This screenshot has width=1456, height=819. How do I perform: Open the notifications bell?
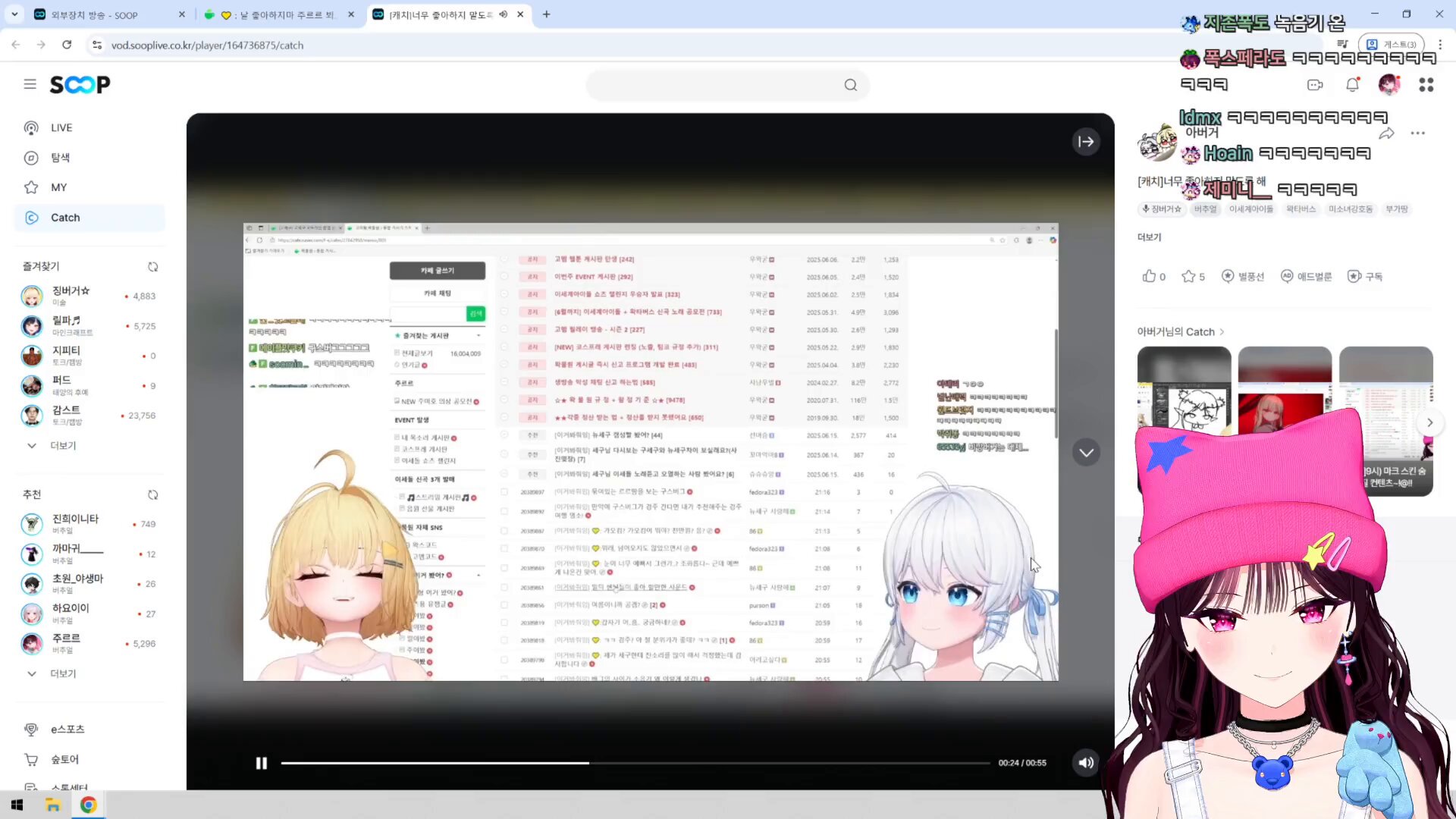click(1352, 85)
